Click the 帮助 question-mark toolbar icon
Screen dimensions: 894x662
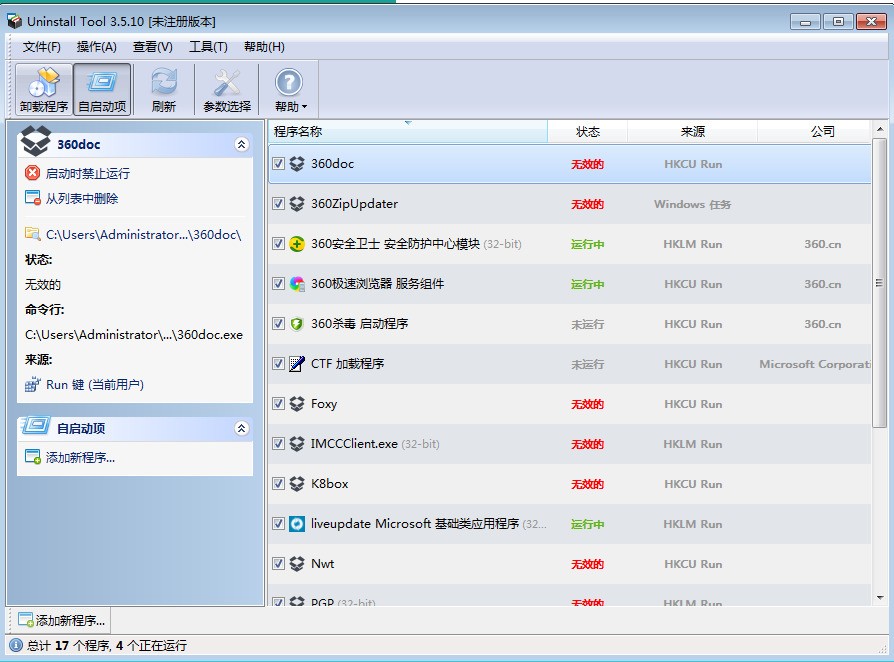pos(289,82)
